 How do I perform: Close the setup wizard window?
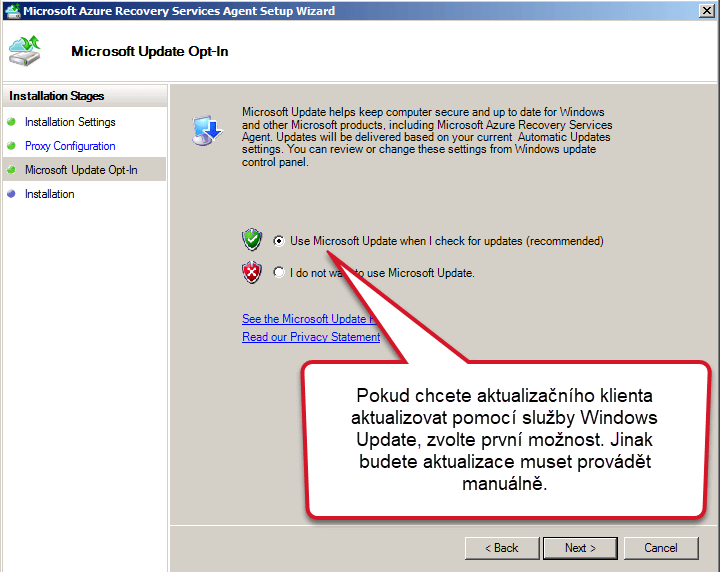(706, 11)
